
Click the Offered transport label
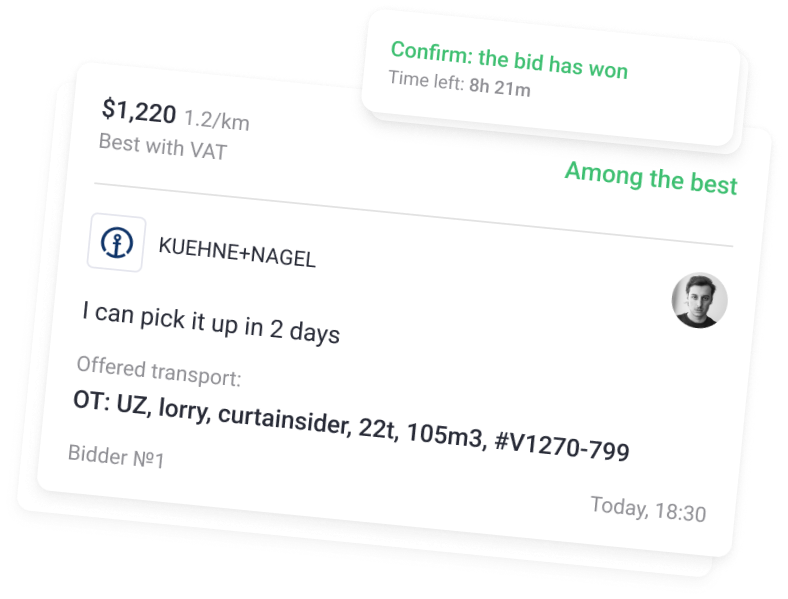point(158,370)
